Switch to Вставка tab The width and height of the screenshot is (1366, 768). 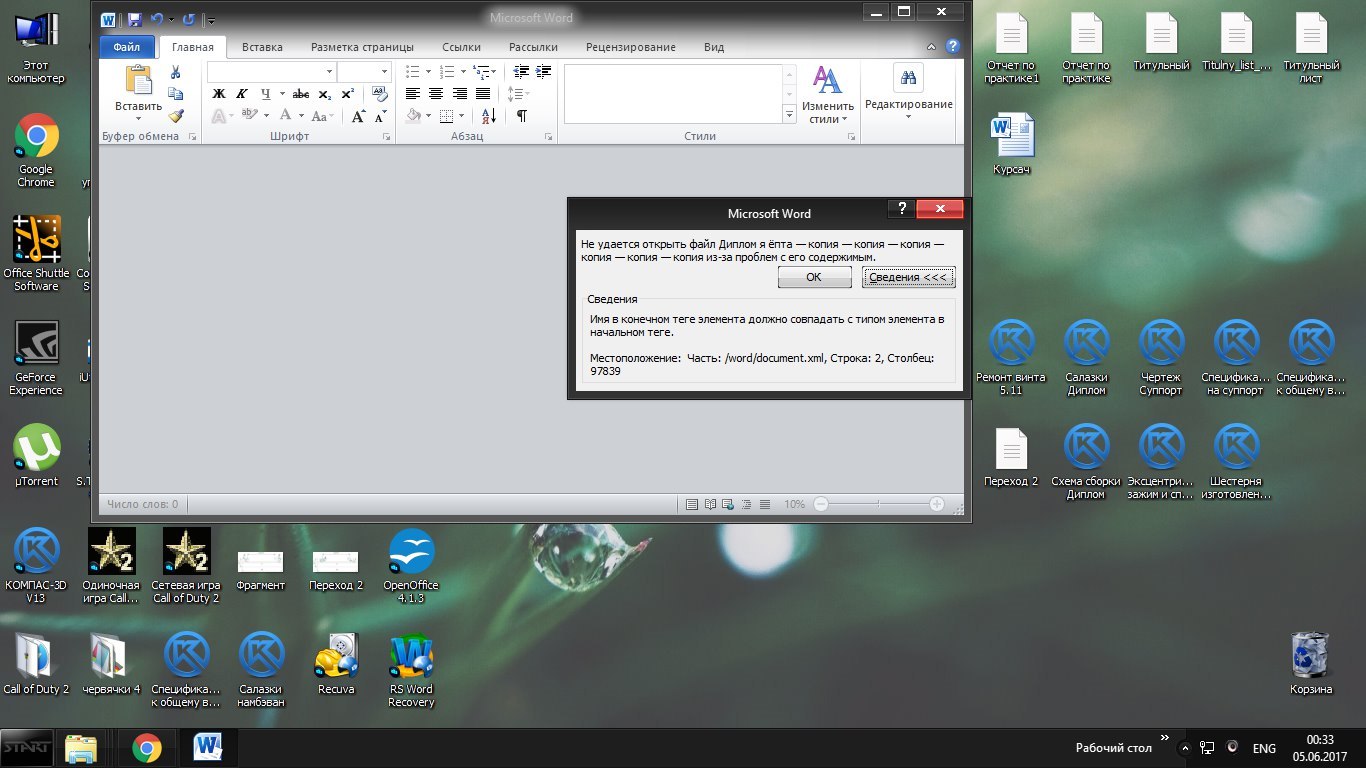coord(262,47)
